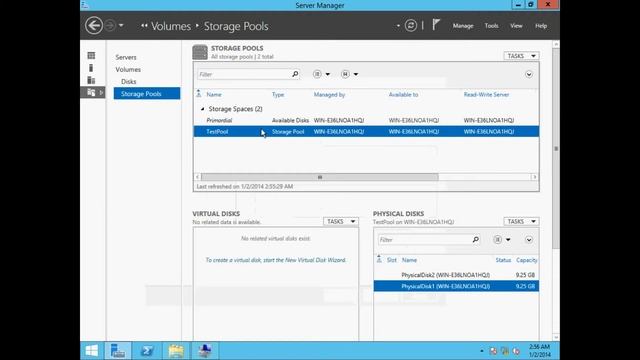Image resolution: width=640 pixels, height=360 pixels.
Task: Click the forward navigation arrow
Action: [x=110, y=26]
